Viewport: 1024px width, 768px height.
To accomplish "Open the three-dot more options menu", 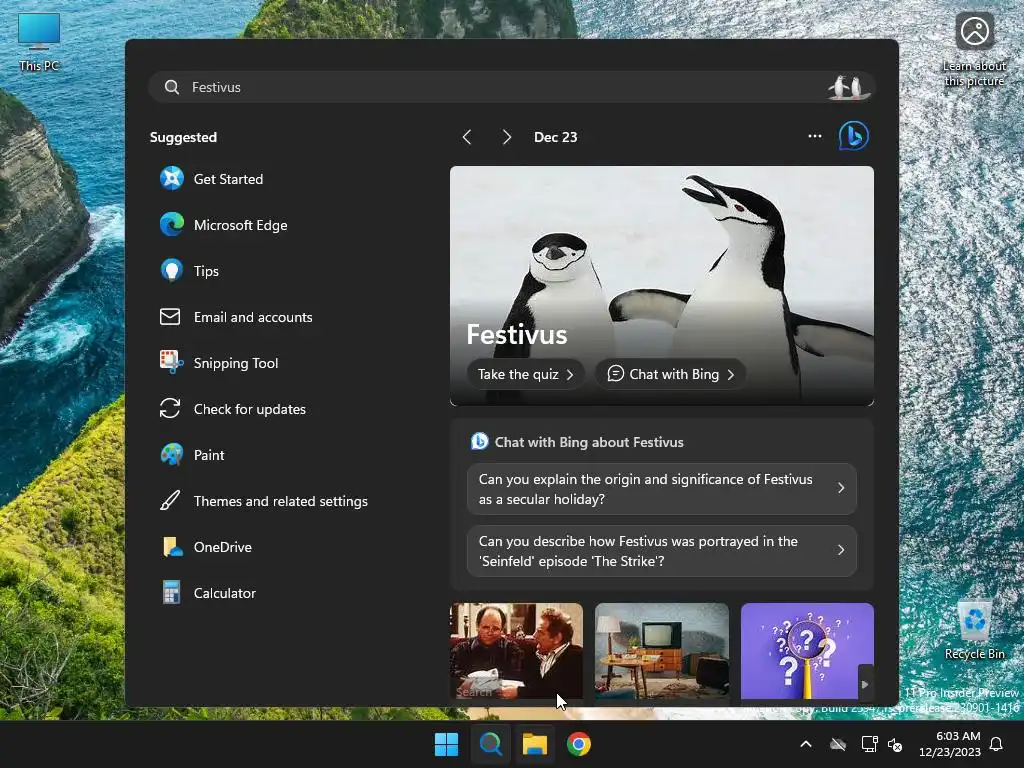I will pyautogui.click(x=814, y=136).
